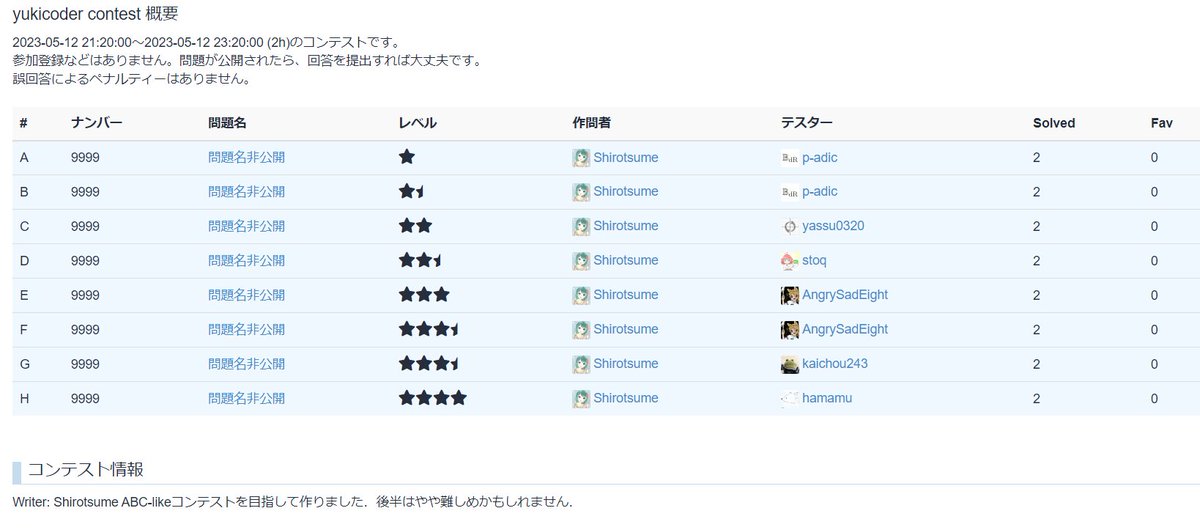This screenshot has height=530, width=1200.
Task: Click the コンテスト情報 section heading
Action: pyautogui.click(x=85, y=470)
